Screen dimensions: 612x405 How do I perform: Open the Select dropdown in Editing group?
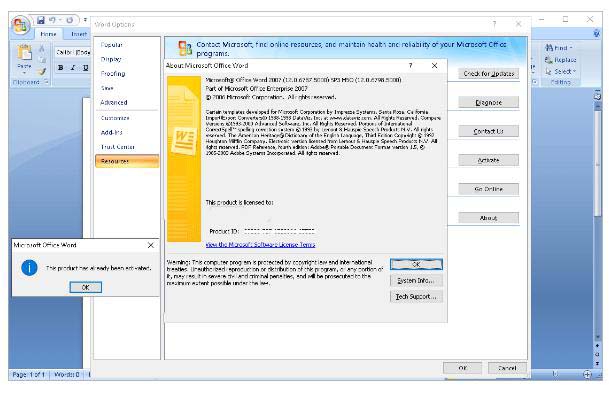tap(560, 71)
